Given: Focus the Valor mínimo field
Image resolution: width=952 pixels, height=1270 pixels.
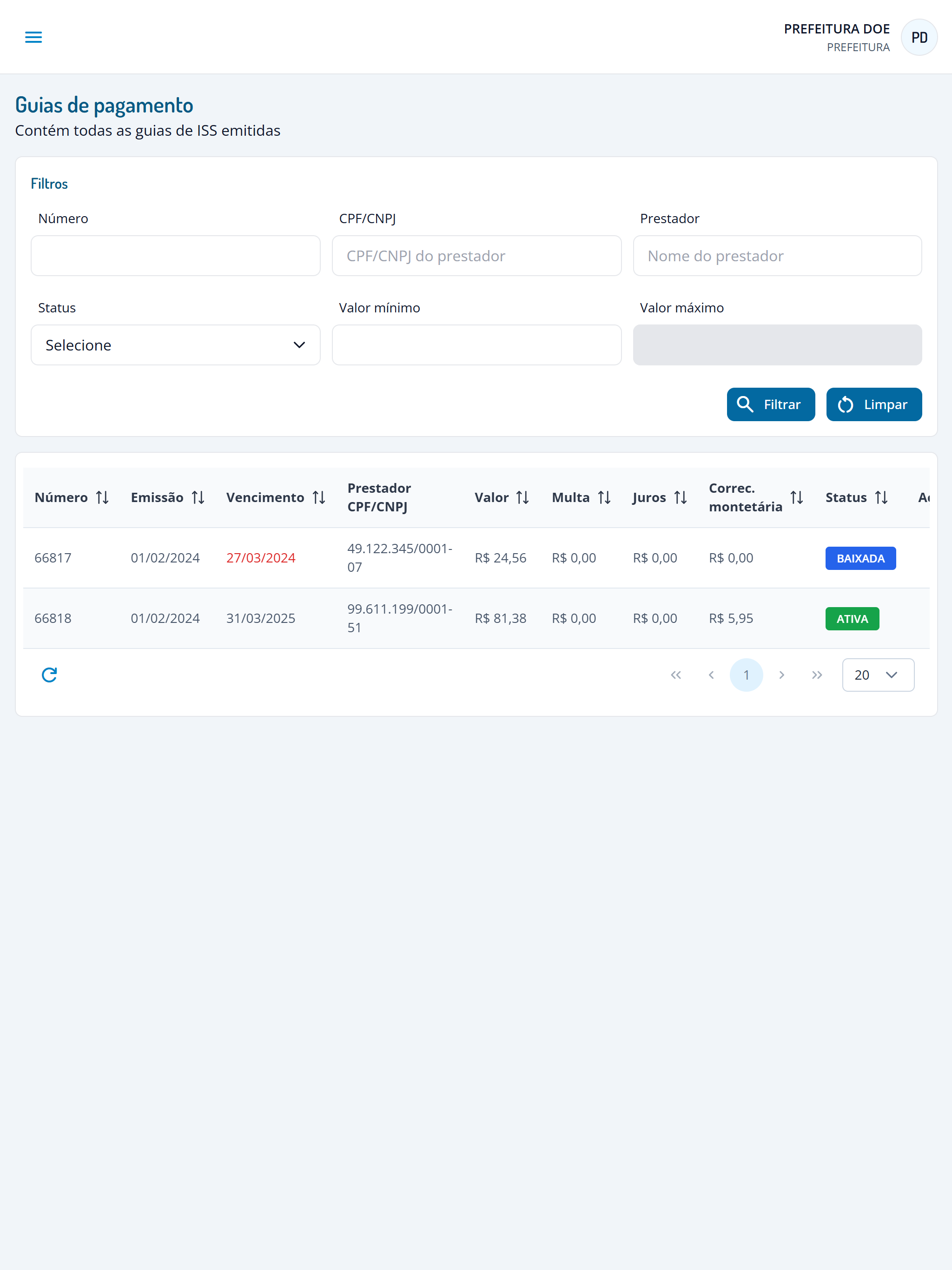Looking at the screenshot, I should coord(476,345).
